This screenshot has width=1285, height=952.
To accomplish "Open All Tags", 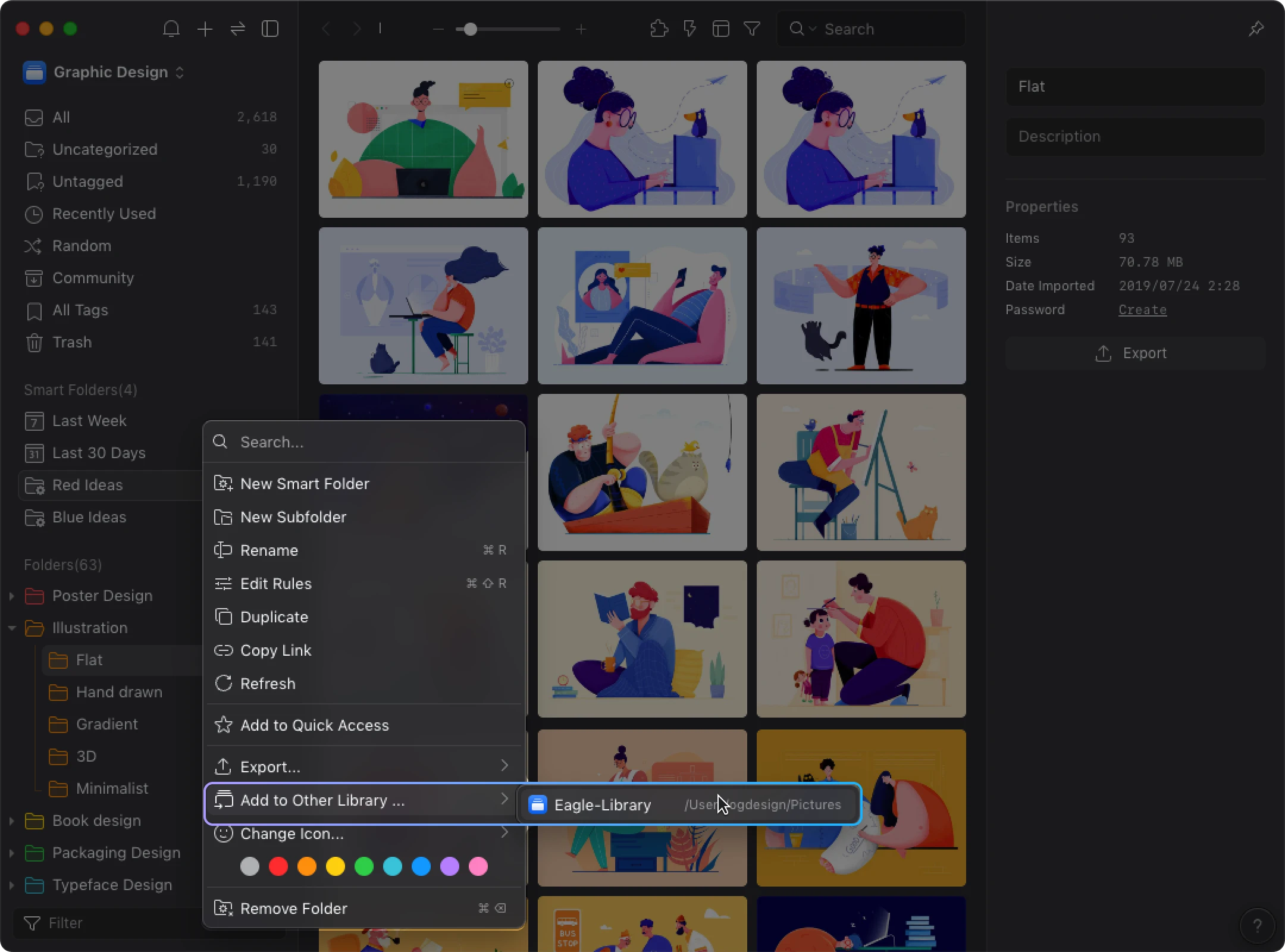I will (x=150, y=310).
